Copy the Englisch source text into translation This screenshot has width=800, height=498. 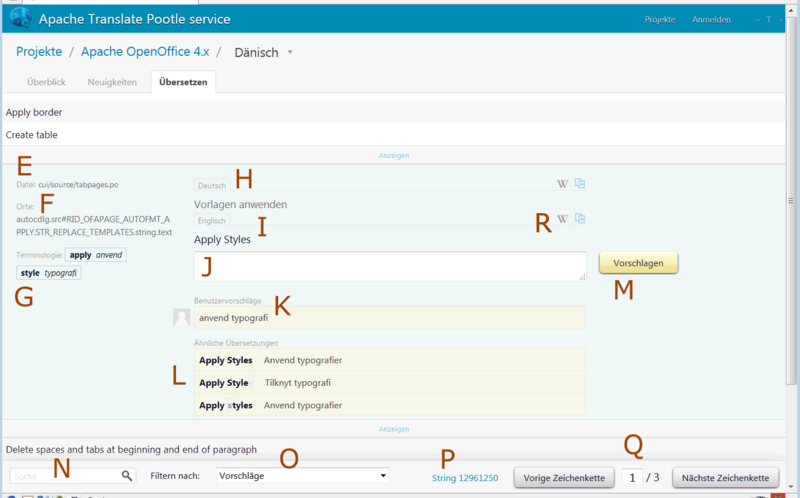click(x=579, y=219)
